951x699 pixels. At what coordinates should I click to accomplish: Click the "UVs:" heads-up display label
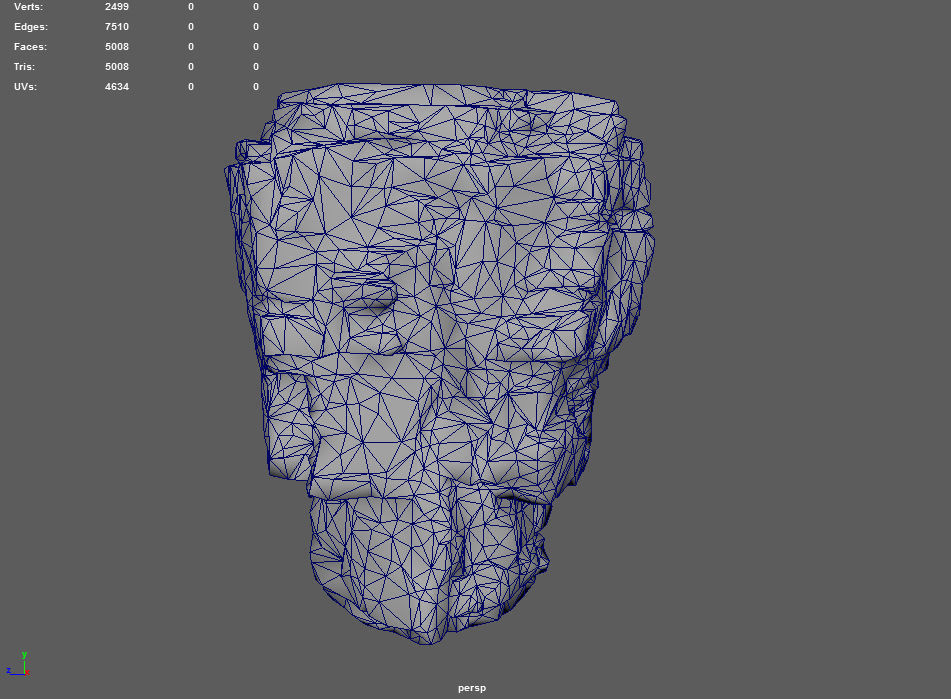[25, 87]
